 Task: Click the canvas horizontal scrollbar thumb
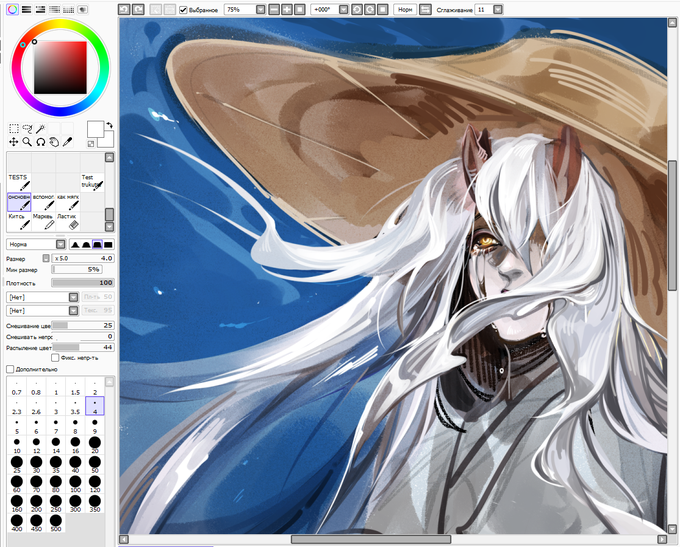[371, 539]
